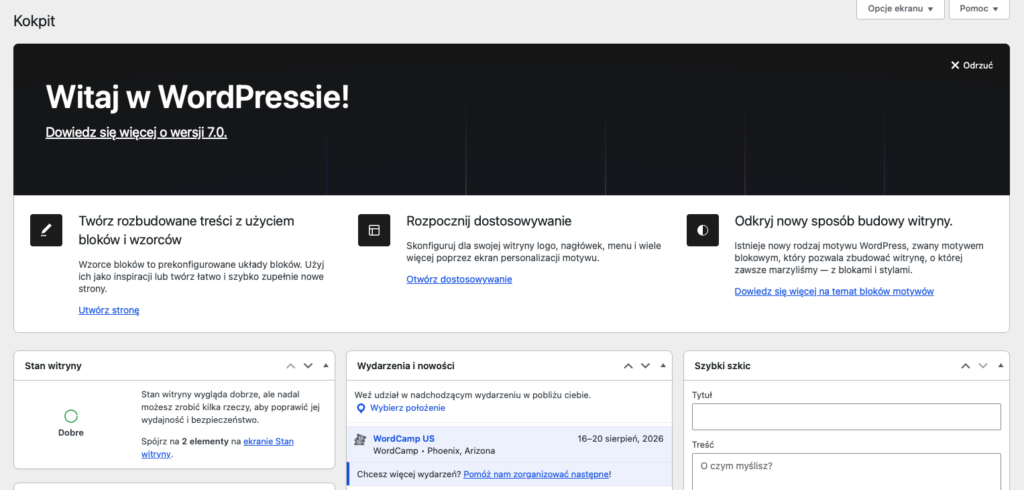Screen dimensions: 1024x490
Task: Follow the Utwórz stronę link
Action: [x=109, y=310]
